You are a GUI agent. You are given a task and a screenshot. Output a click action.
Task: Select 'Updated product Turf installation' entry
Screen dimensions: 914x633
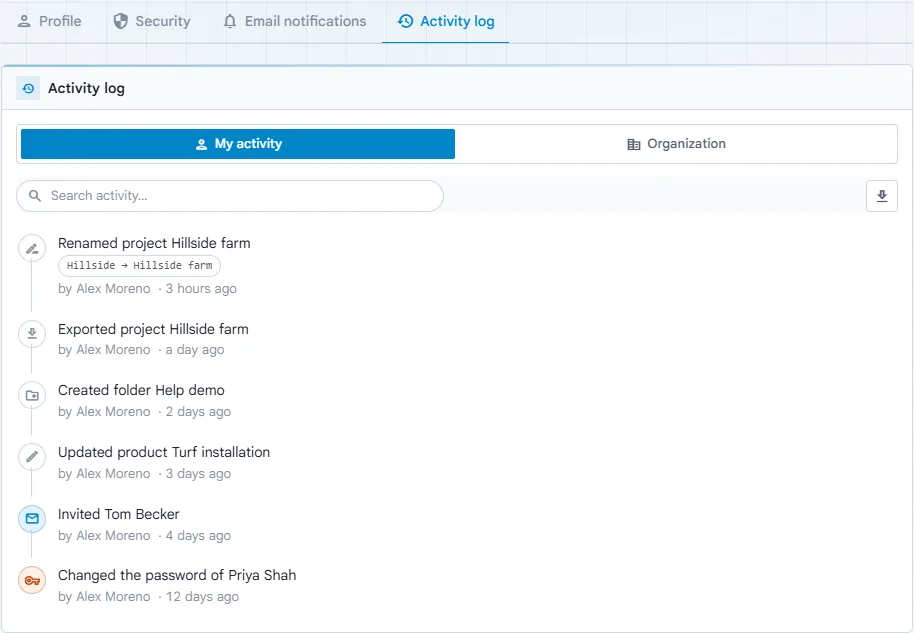coord(164,452)
